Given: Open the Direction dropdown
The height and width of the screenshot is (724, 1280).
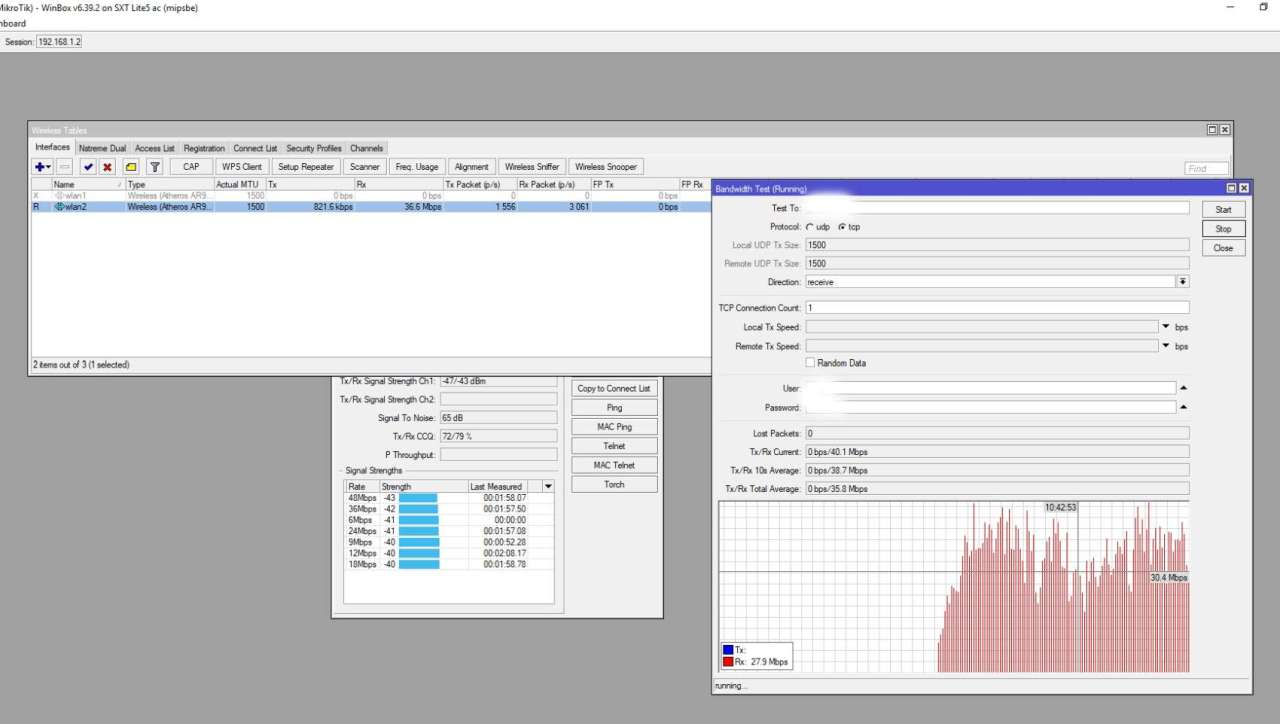Looking at the screenshot, I should [x=1183, y=282].
